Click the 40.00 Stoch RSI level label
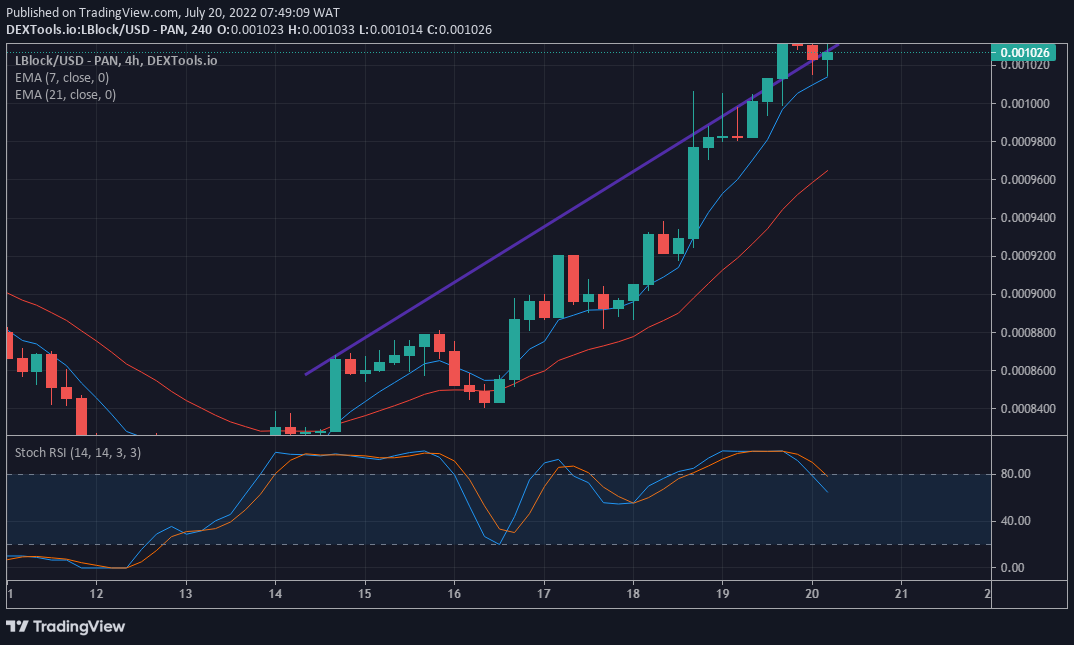1074x645 pixels. coord(1015,521)
